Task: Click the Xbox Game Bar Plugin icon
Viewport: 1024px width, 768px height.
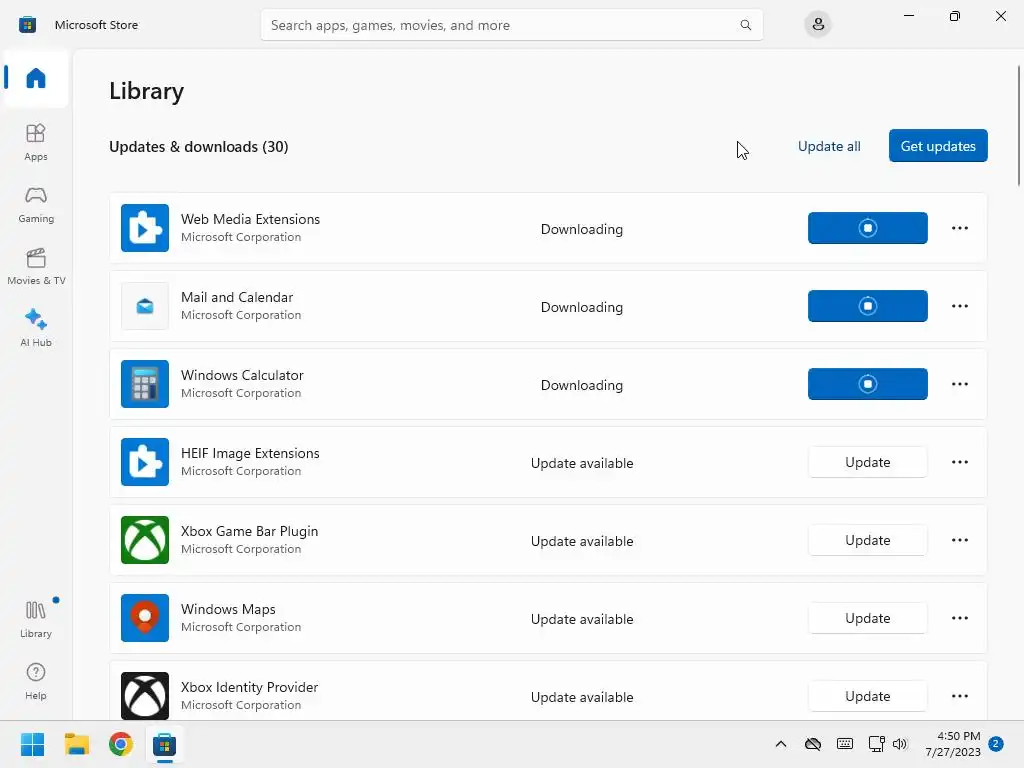Action: [145, 540]
